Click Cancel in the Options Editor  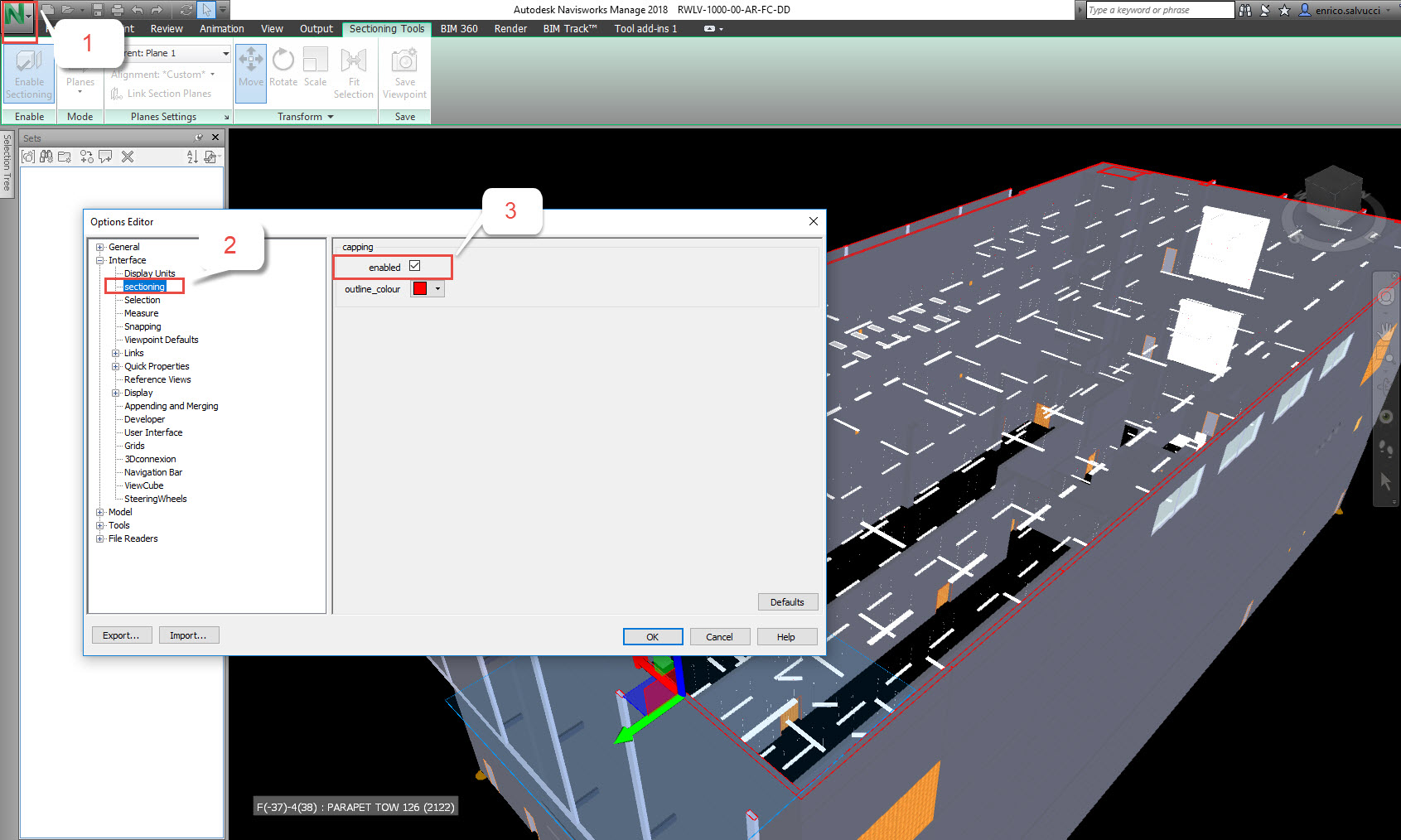point(719,636)
